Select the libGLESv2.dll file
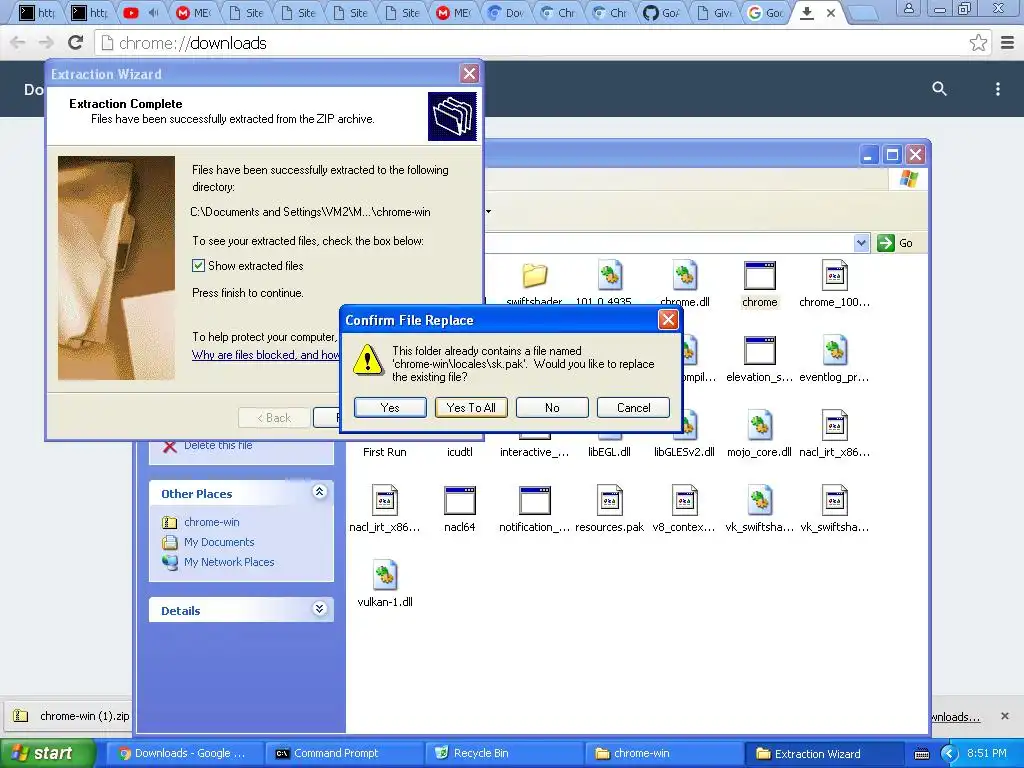 tap(684, 452)
